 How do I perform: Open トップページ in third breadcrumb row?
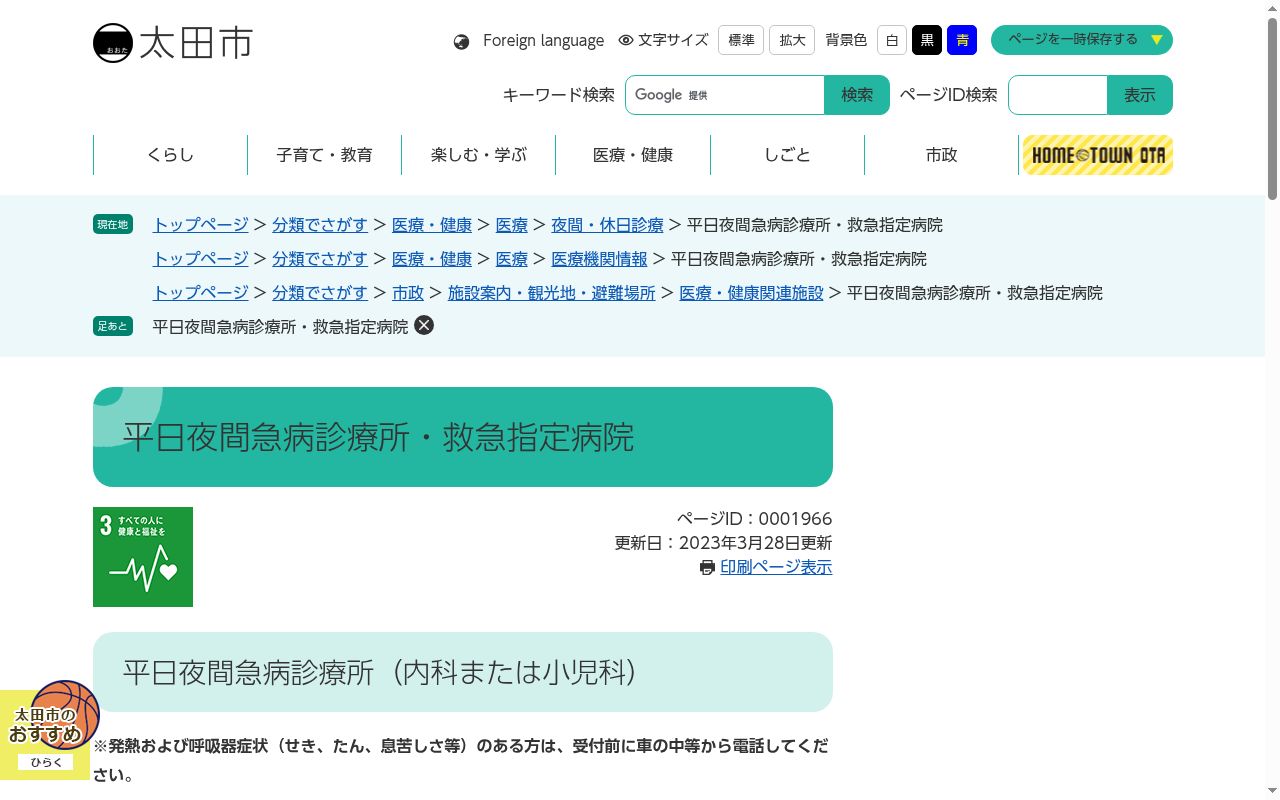pos(200,293)
